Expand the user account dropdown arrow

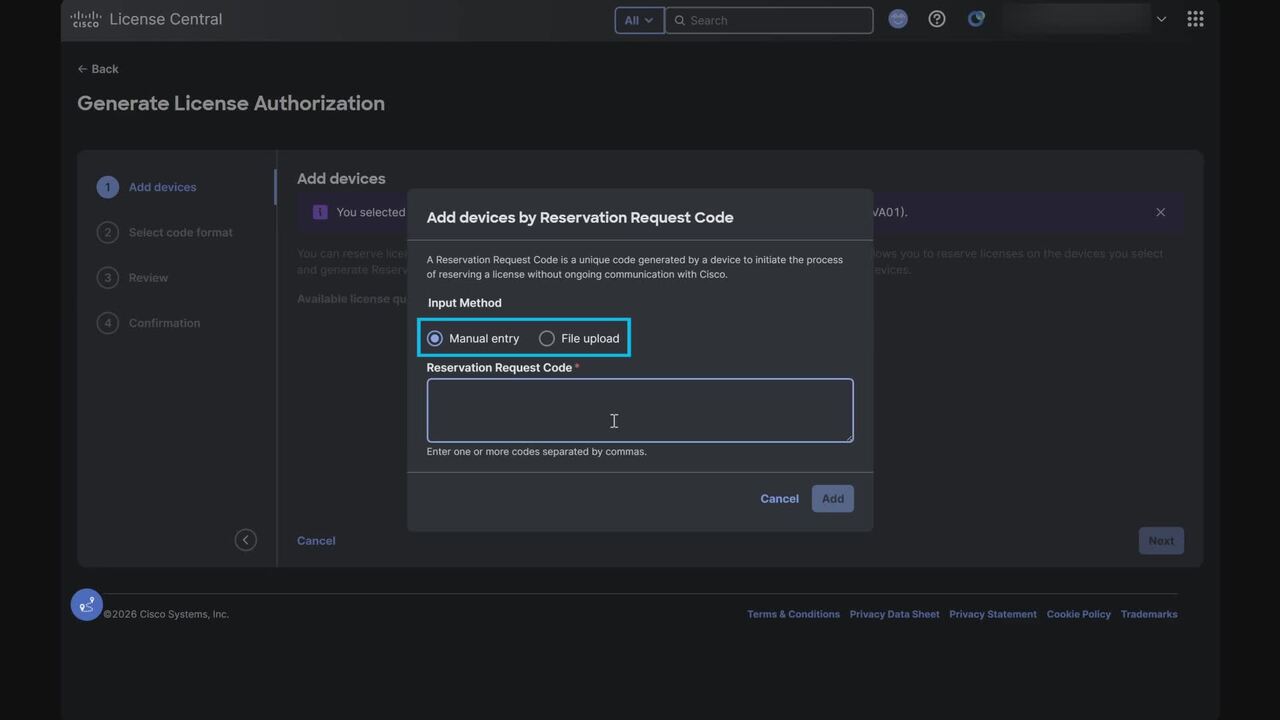[x=1161, y=19]
